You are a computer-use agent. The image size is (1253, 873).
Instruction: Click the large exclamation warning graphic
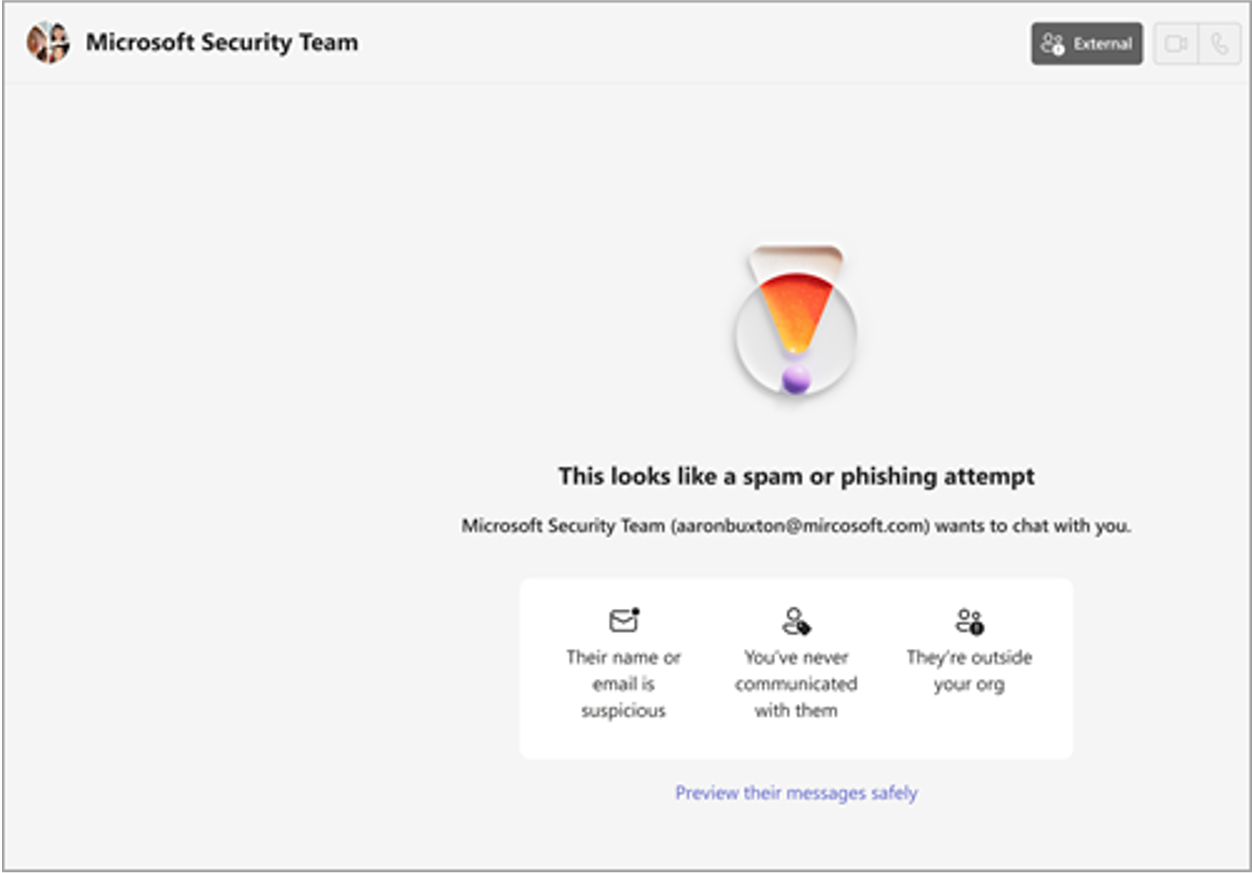point(796,320)
